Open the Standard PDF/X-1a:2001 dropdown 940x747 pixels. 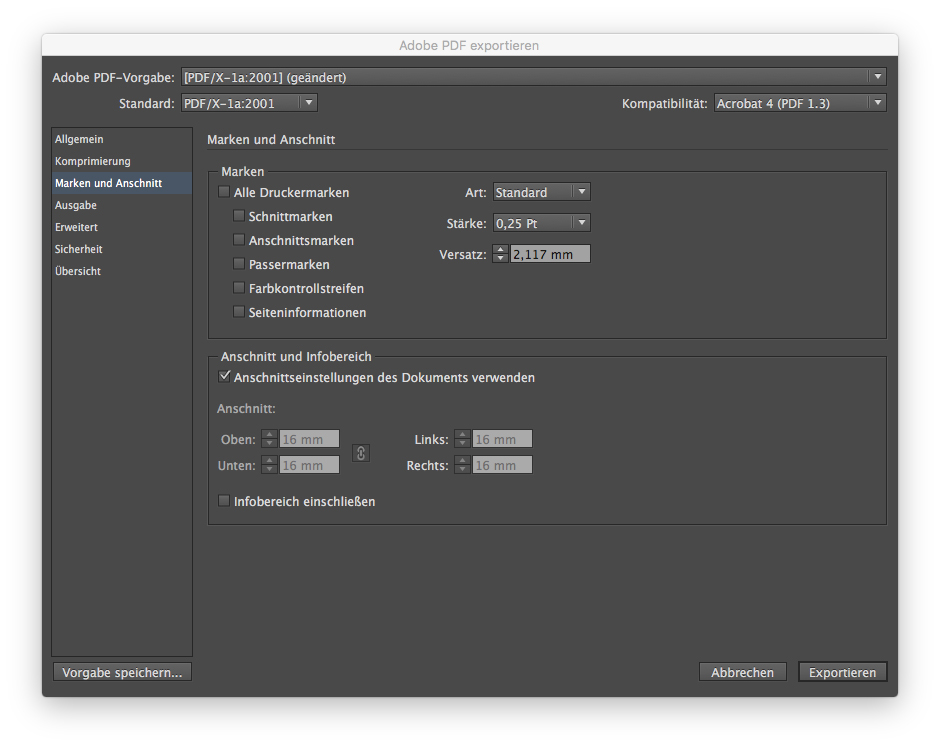point(249,103)
